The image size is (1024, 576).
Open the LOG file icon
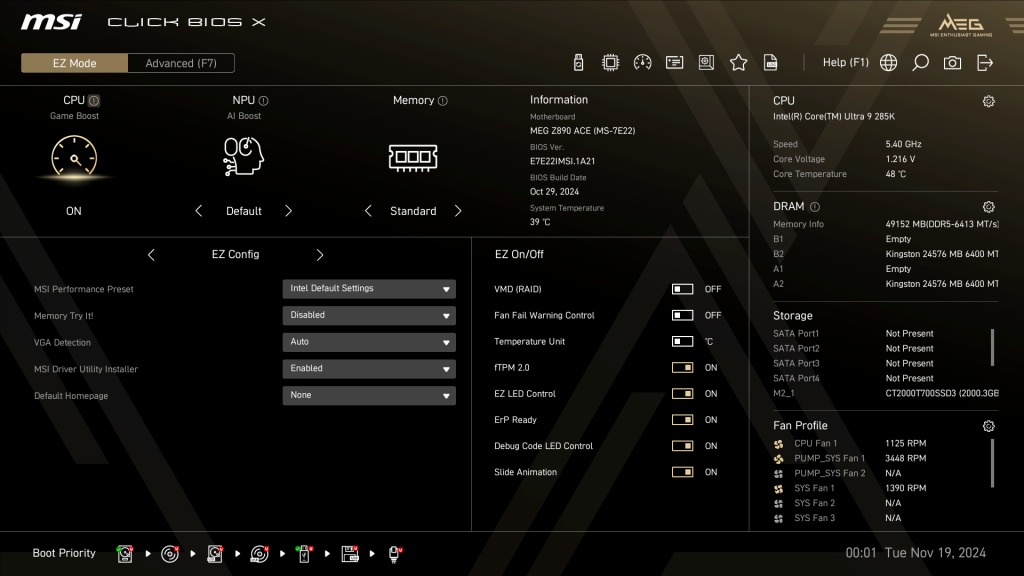coord(771,63)
